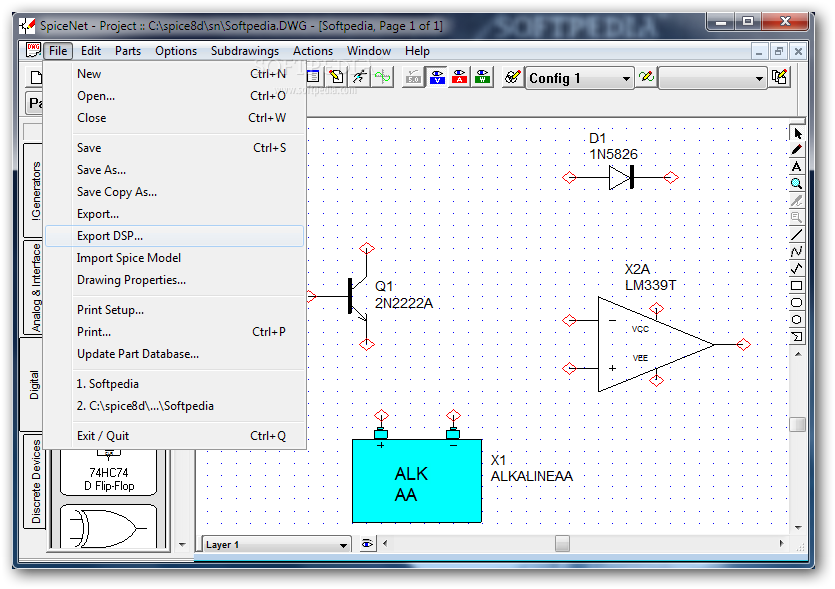Open the Actions menu
Screen dimensions: 835x589
click(x=313, y=51)
